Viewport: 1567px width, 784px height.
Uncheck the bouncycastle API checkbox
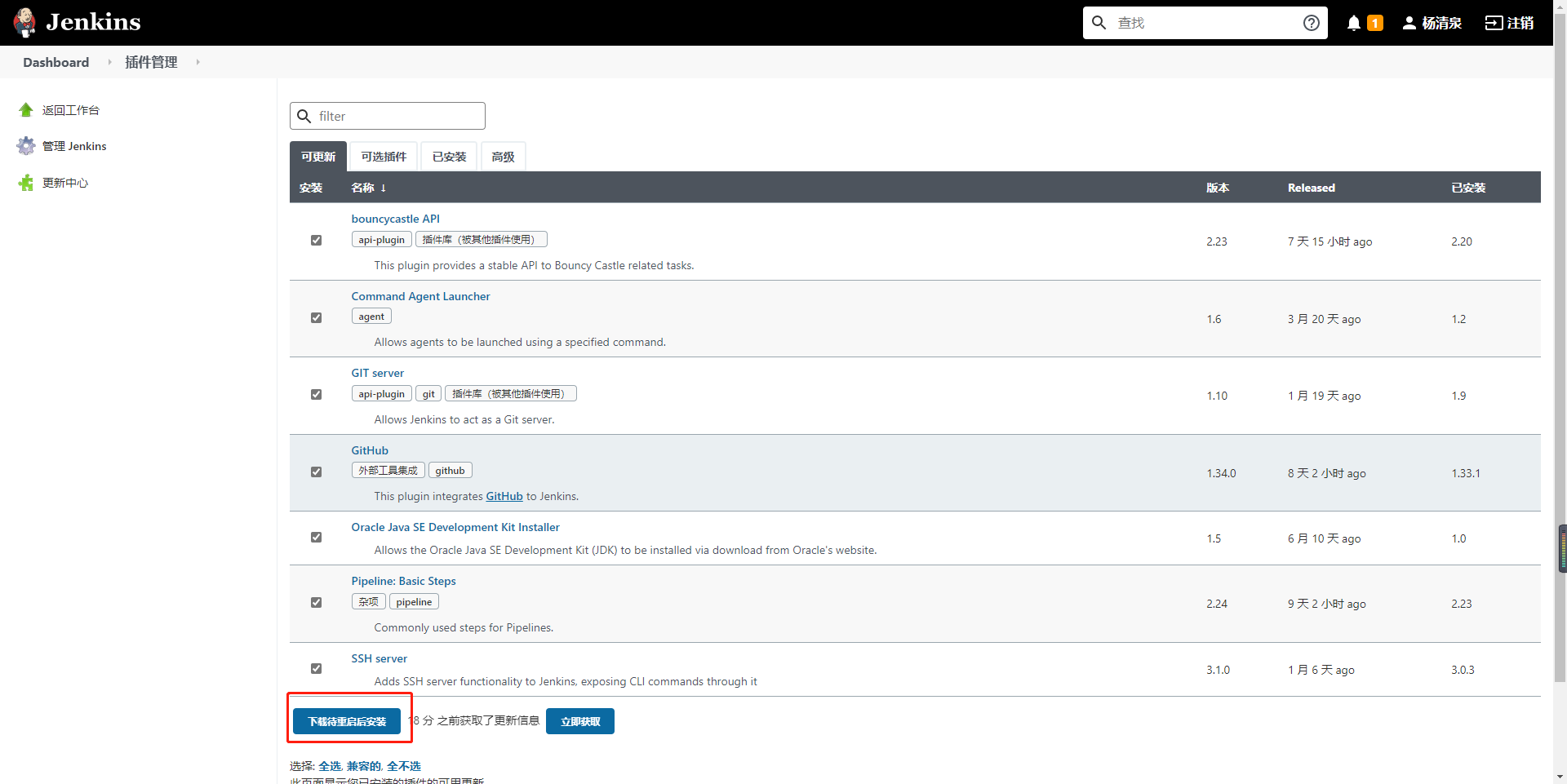tap(316, 241)
